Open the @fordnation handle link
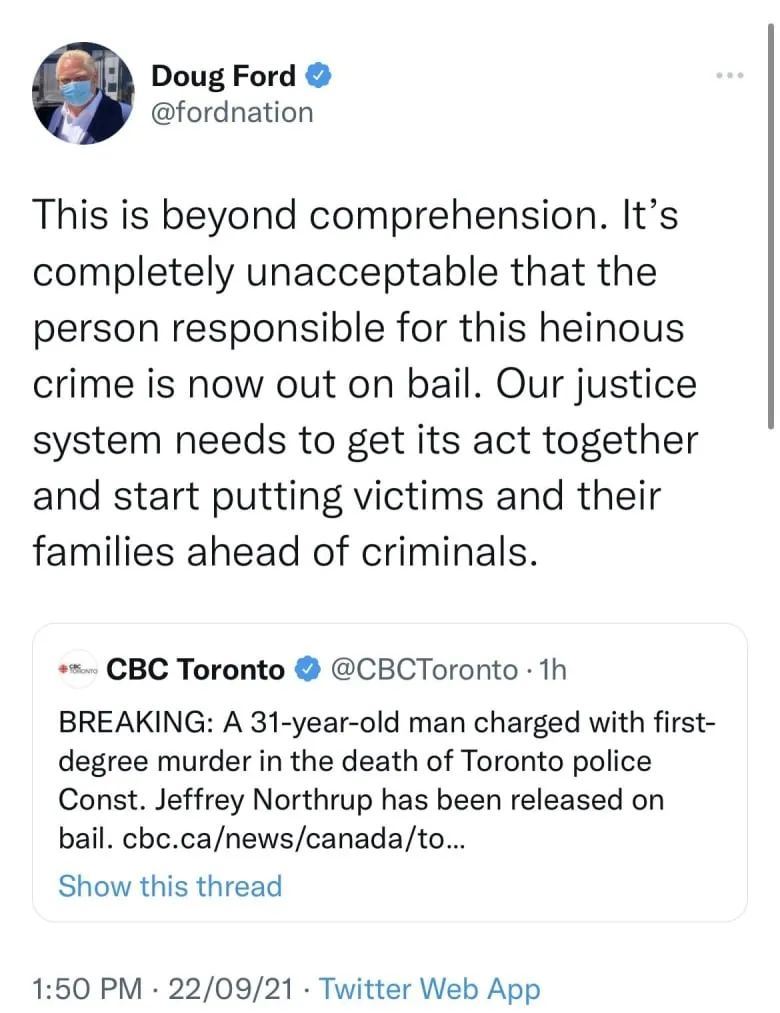The width and height of the screenshot is (780, 1013). click(x=231, y=112)
